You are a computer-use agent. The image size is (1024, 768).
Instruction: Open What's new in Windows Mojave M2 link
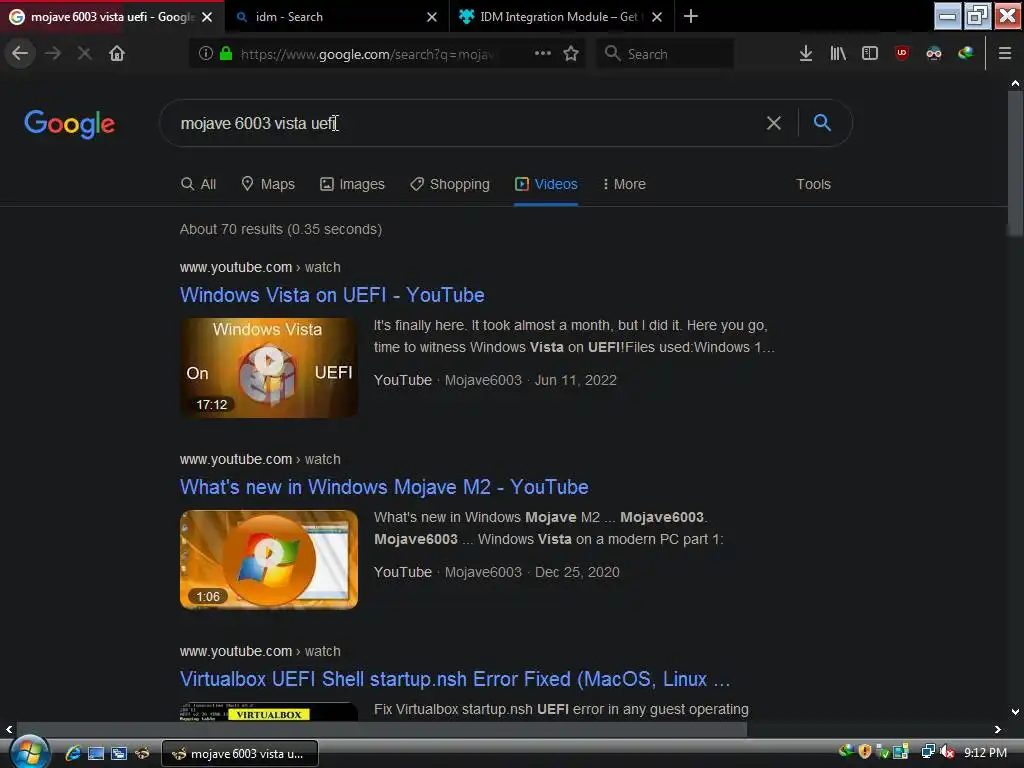[384, 487]
